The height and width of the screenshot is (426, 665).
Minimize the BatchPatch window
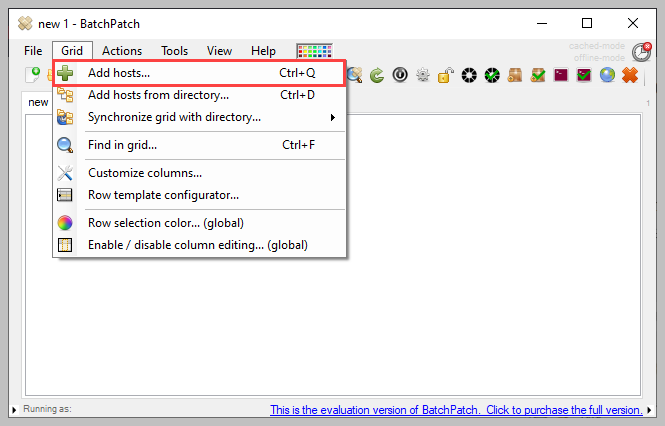click(542, 23)
